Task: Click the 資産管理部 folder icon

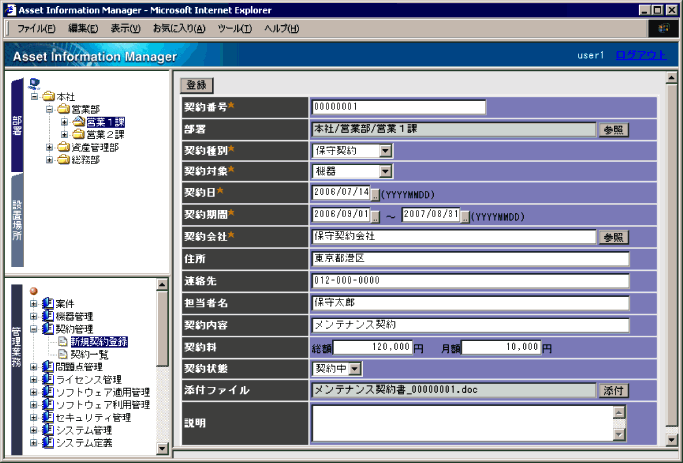Action: click(x=63, y=147)
